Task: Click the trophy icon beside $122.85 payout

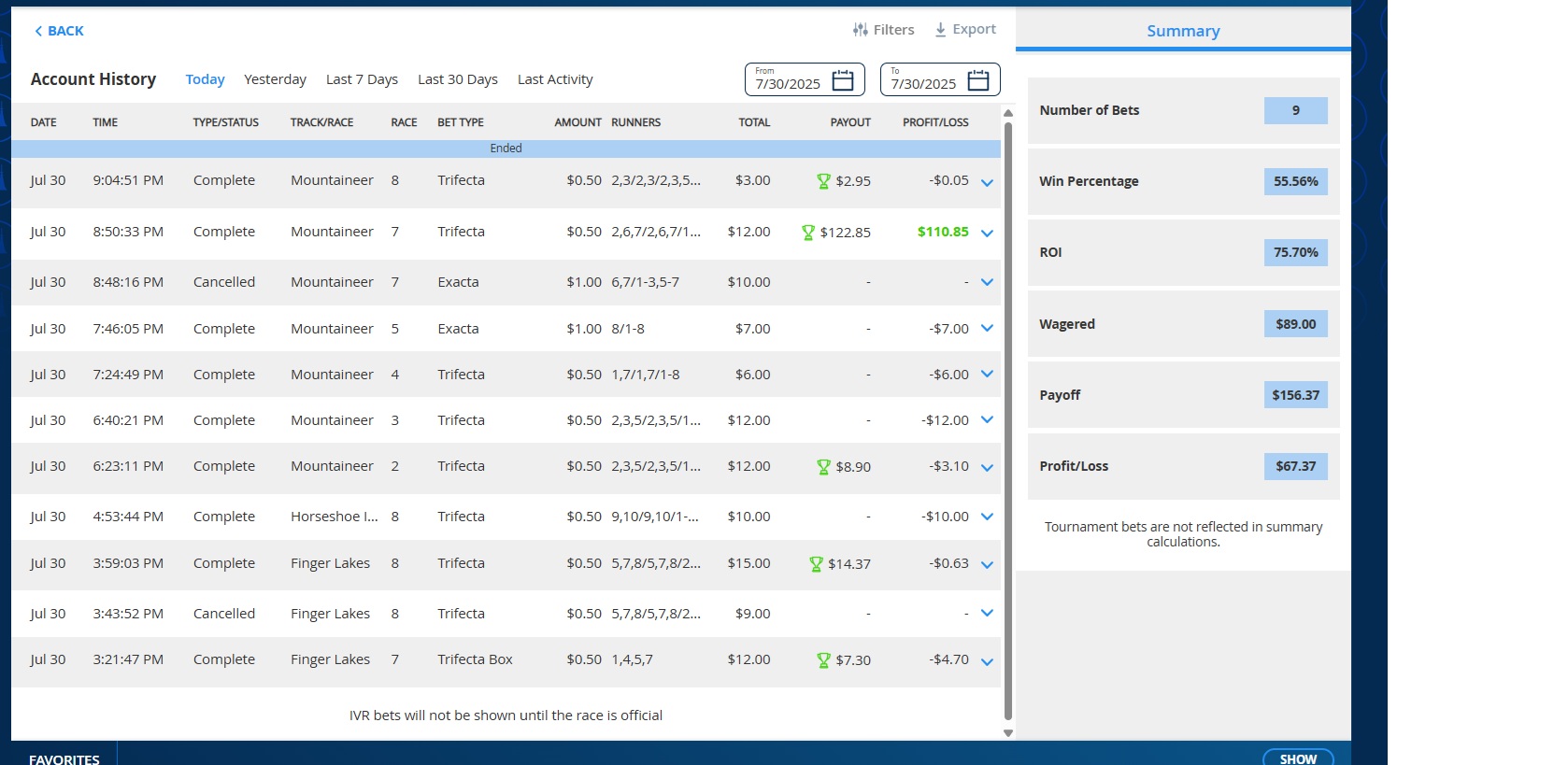Action: (808, 233)
